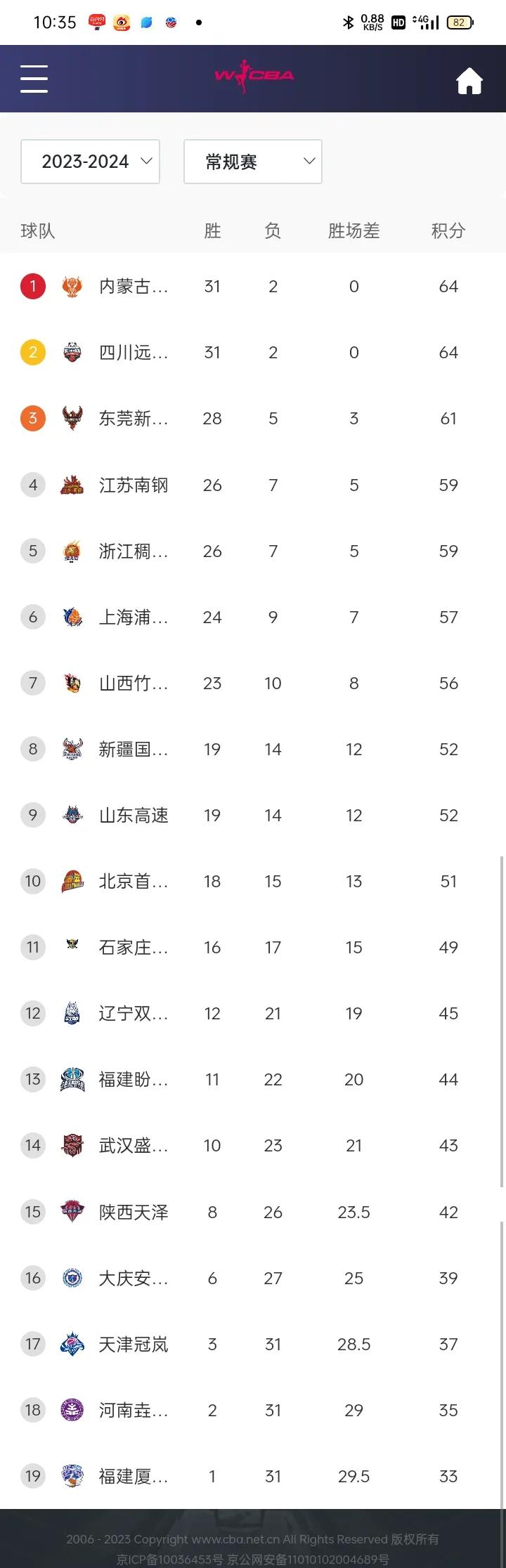
Task: Tap the Bluetooth status bar icon
Action: (348, 22)
